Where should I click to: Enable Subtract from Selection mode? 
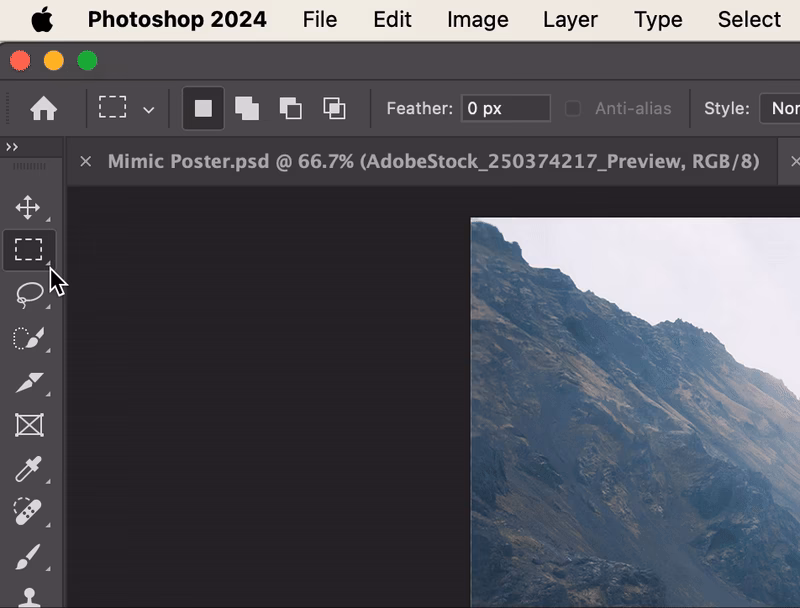click(x=291, y=108)
